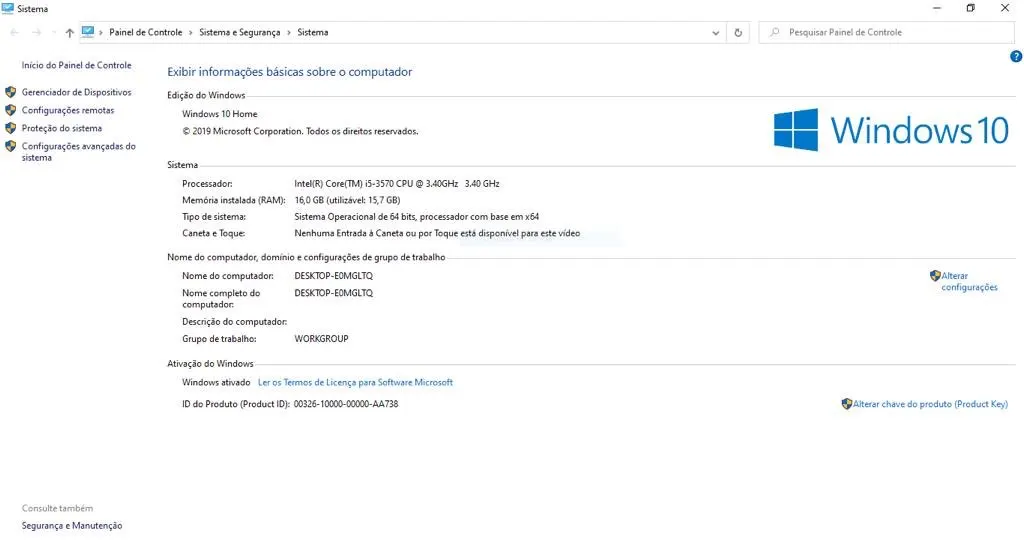Open Segurança e Manutenção
The height and width of the screenshot is (546, 1024).
[x=72, y=525]
